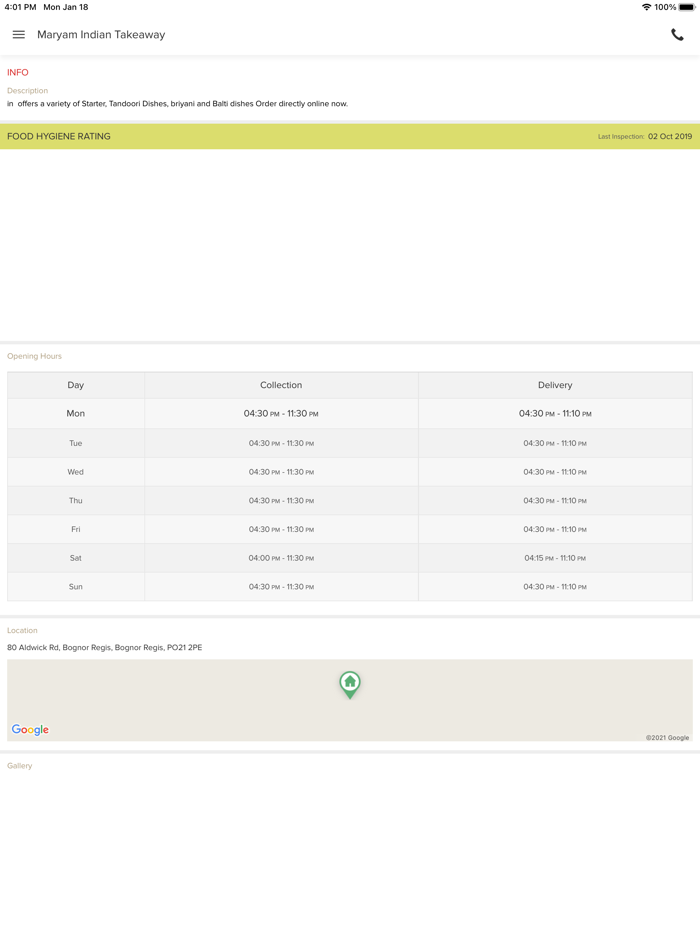Click the green home map pin
700x934 pixels.
click(x=350, y=684)
